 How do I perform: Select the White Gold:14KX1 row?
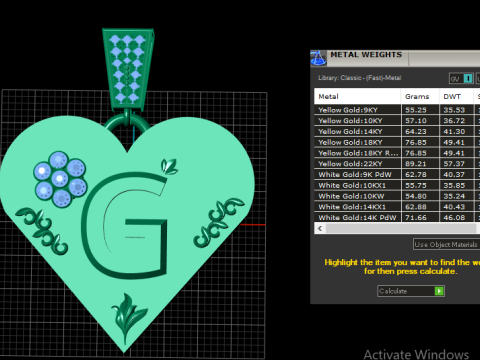point(397,207)
